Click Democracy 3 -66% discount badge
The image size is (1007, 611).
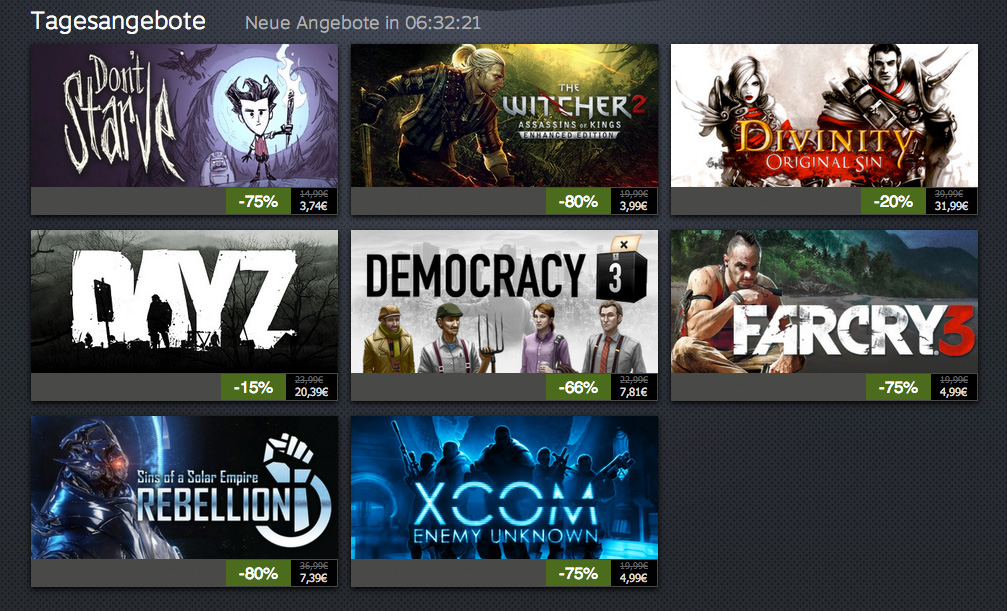pyautogui.click(x=578, y=387)
